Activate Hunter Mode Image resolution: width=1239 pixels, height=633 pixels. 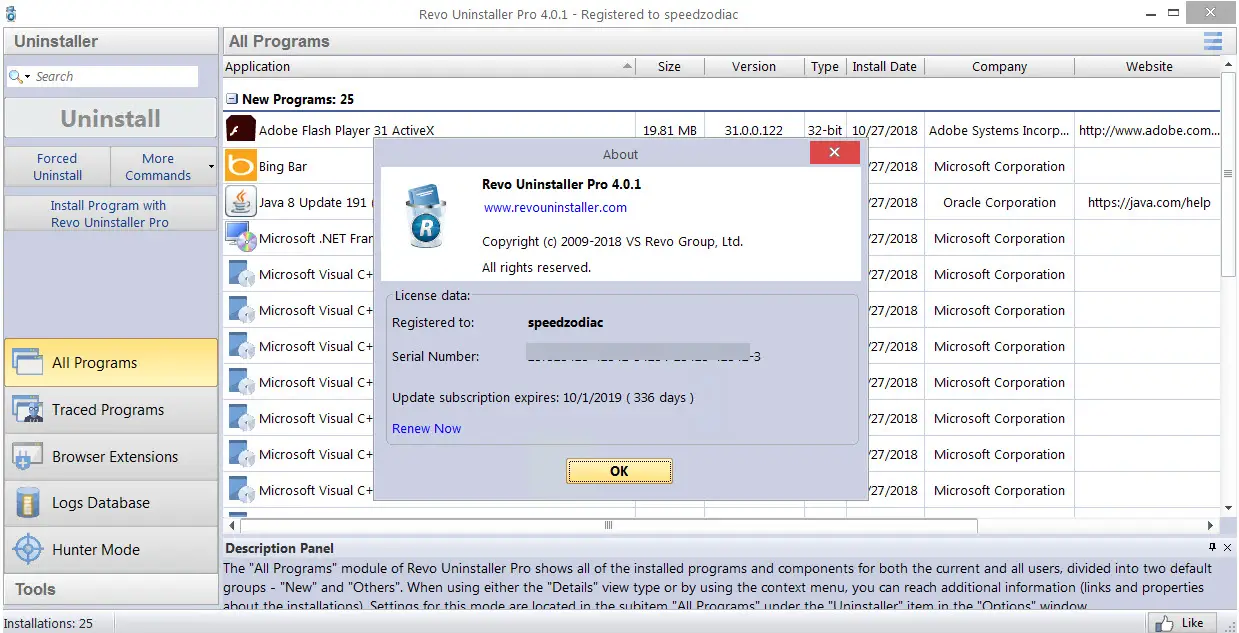[x=111, y=549]
